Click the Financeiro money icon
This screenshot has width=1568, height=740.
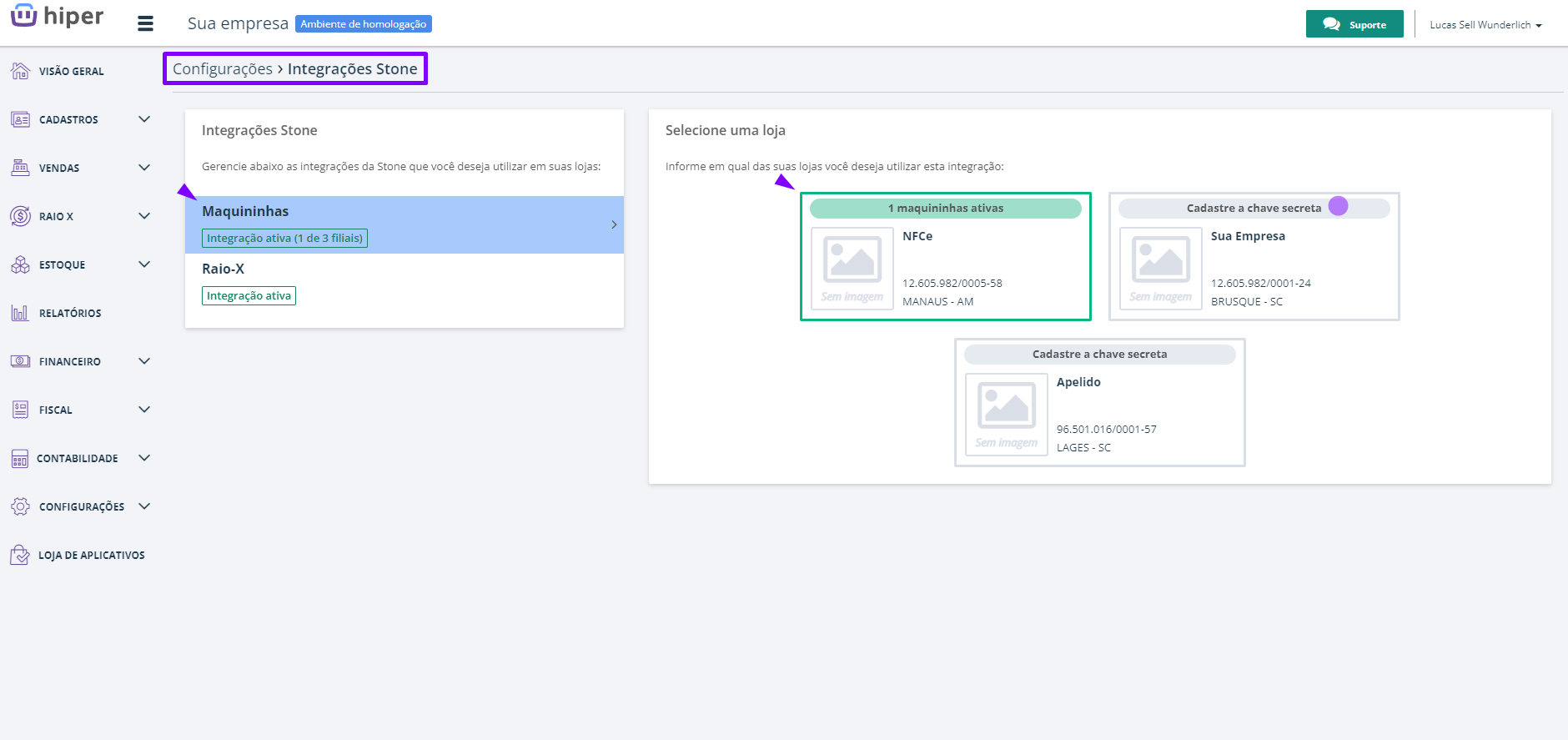click(x=20, y=361)
